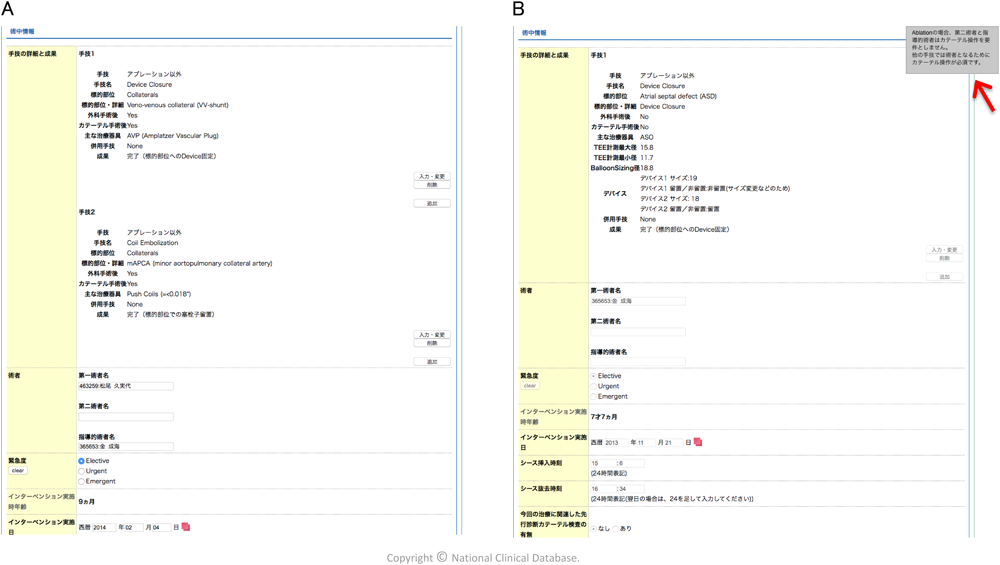This screenshot has height=565, width=1000.
Task: Click 入力・変更 button for 手技1 in panel A
Action: pyautogui.click(x=432, y=176)
